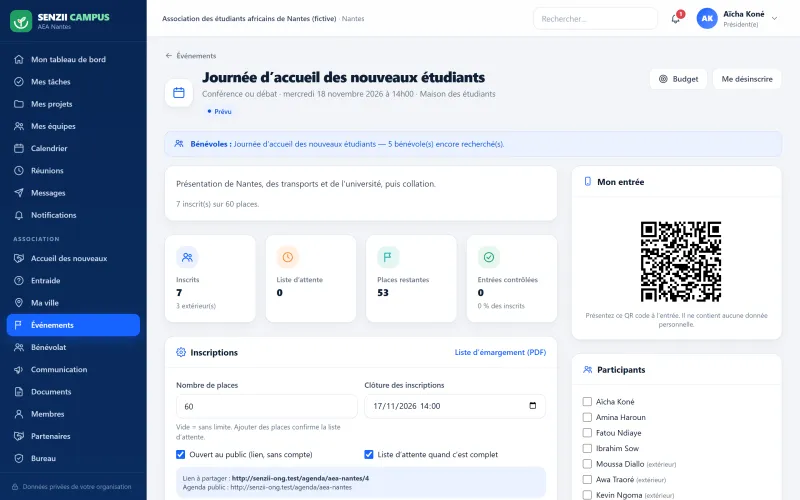Check the box for Ibrahim Sow

[587, 448]
